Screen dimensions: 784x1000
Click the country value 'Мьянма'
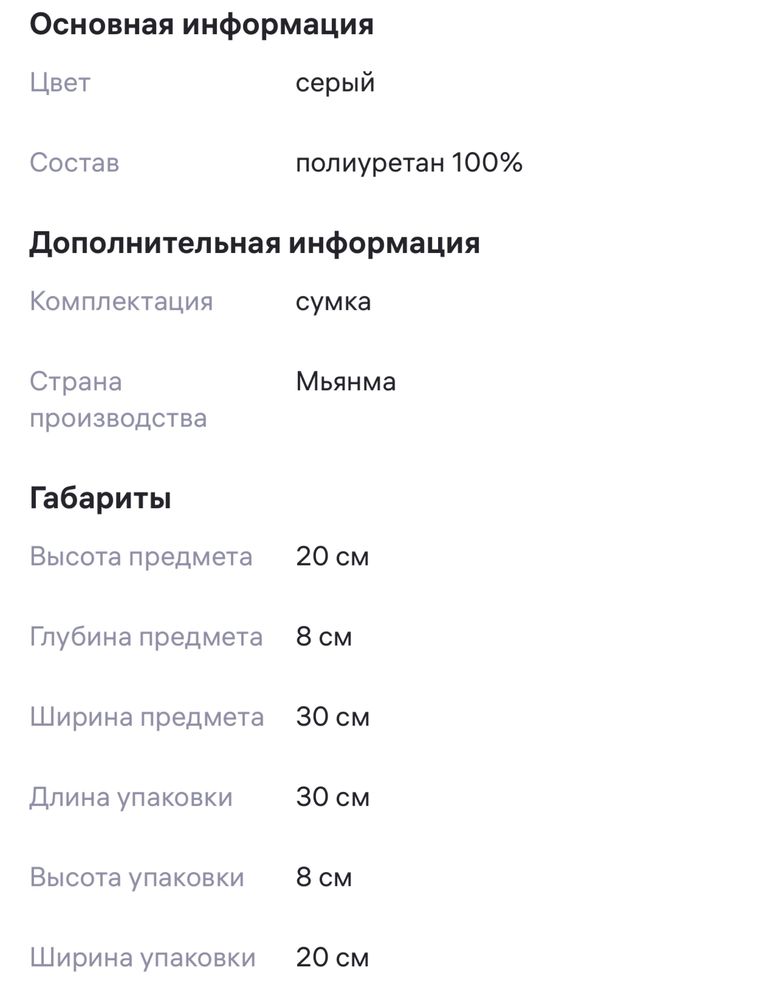(346, 381)
